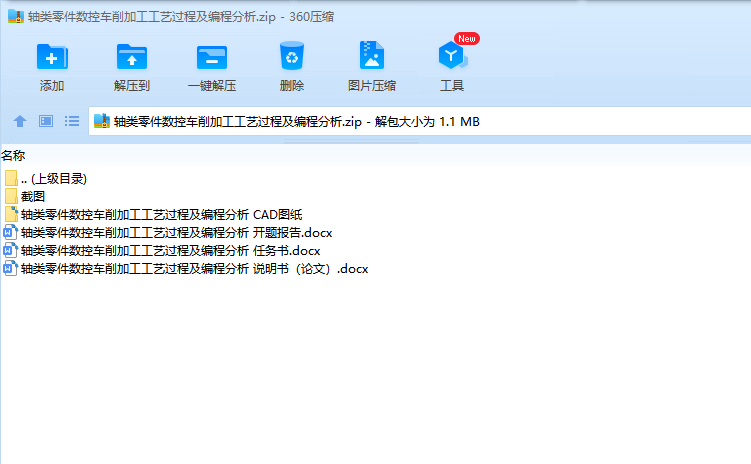Select the '截图' folder name
Image resolution: width=751 pixels, height=464 pixels.
33,196
